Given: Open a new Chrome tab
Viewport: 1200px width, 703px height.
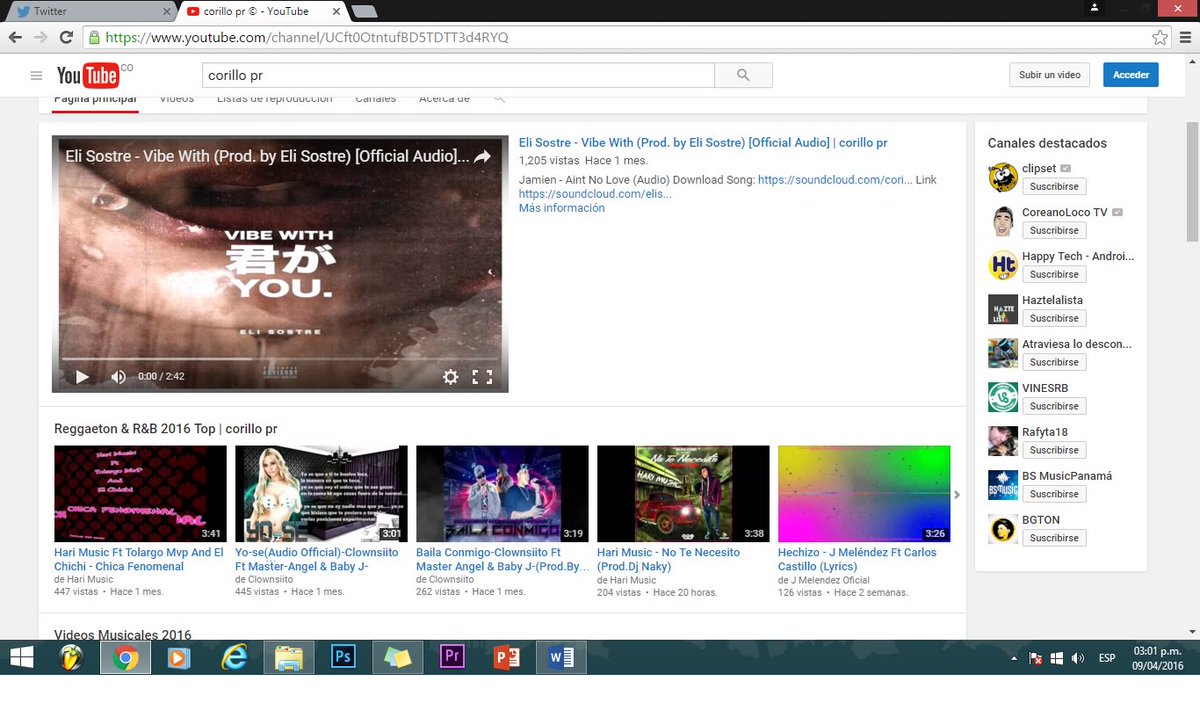Looking at the screenshot, I should 364,12.
